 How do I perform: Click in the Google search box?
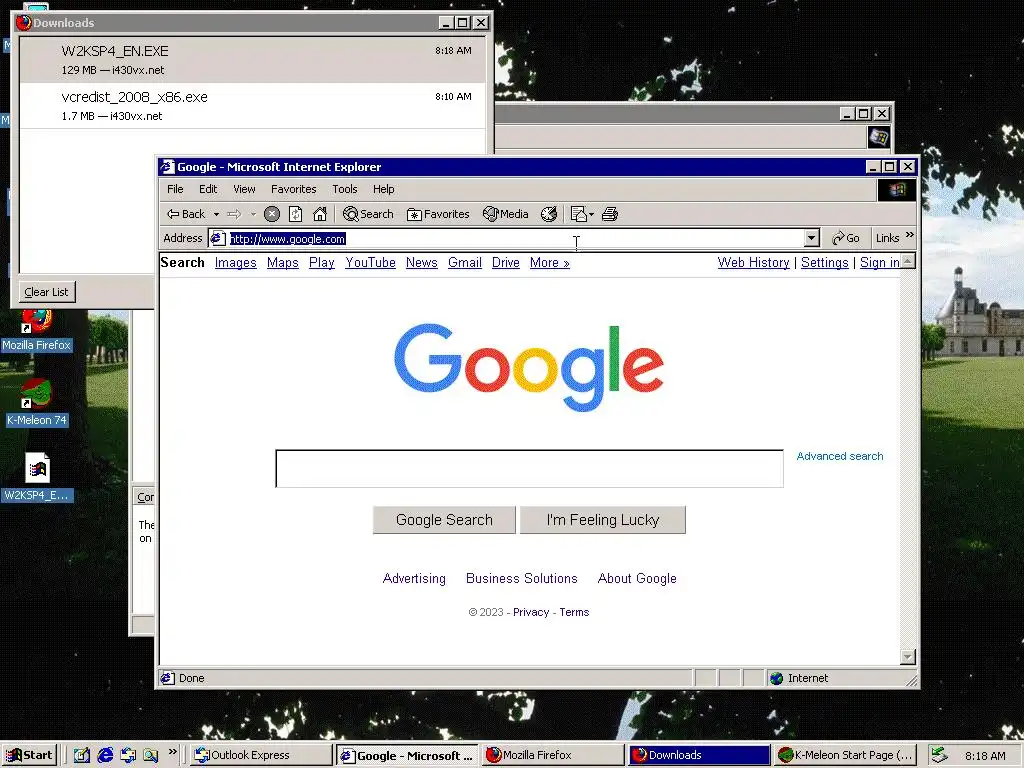point(530,468)
